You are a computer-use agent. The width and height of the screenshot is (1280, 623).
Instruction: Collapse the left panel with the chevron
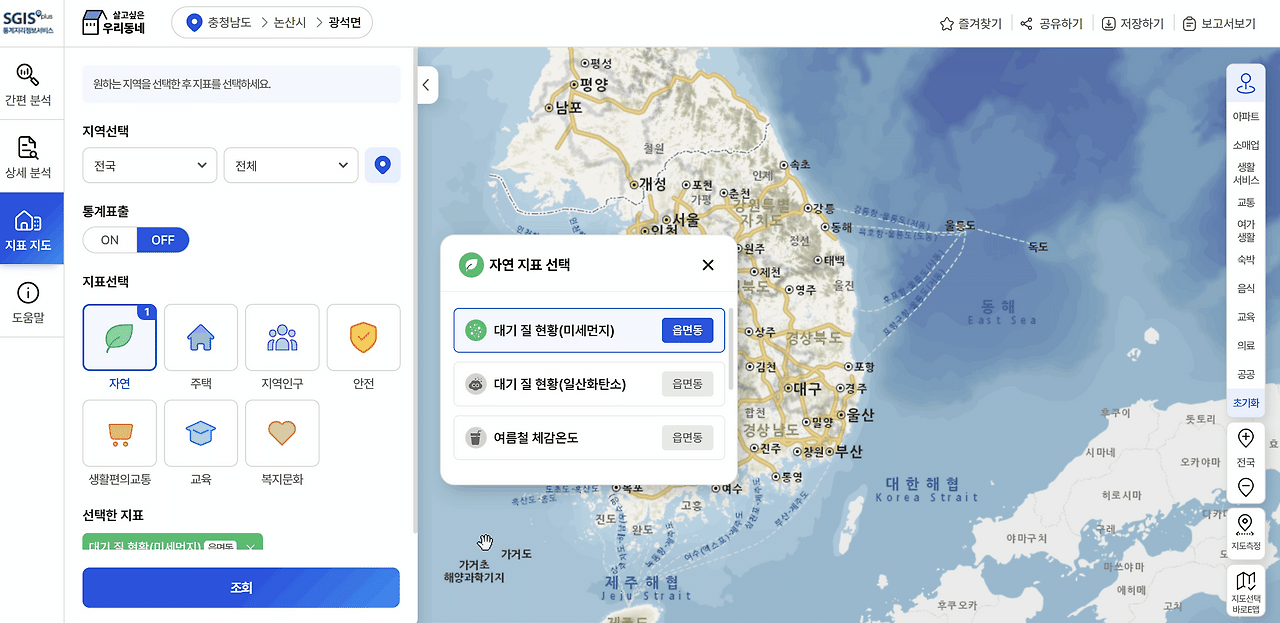pyautogui.click(x=427, y=85)
